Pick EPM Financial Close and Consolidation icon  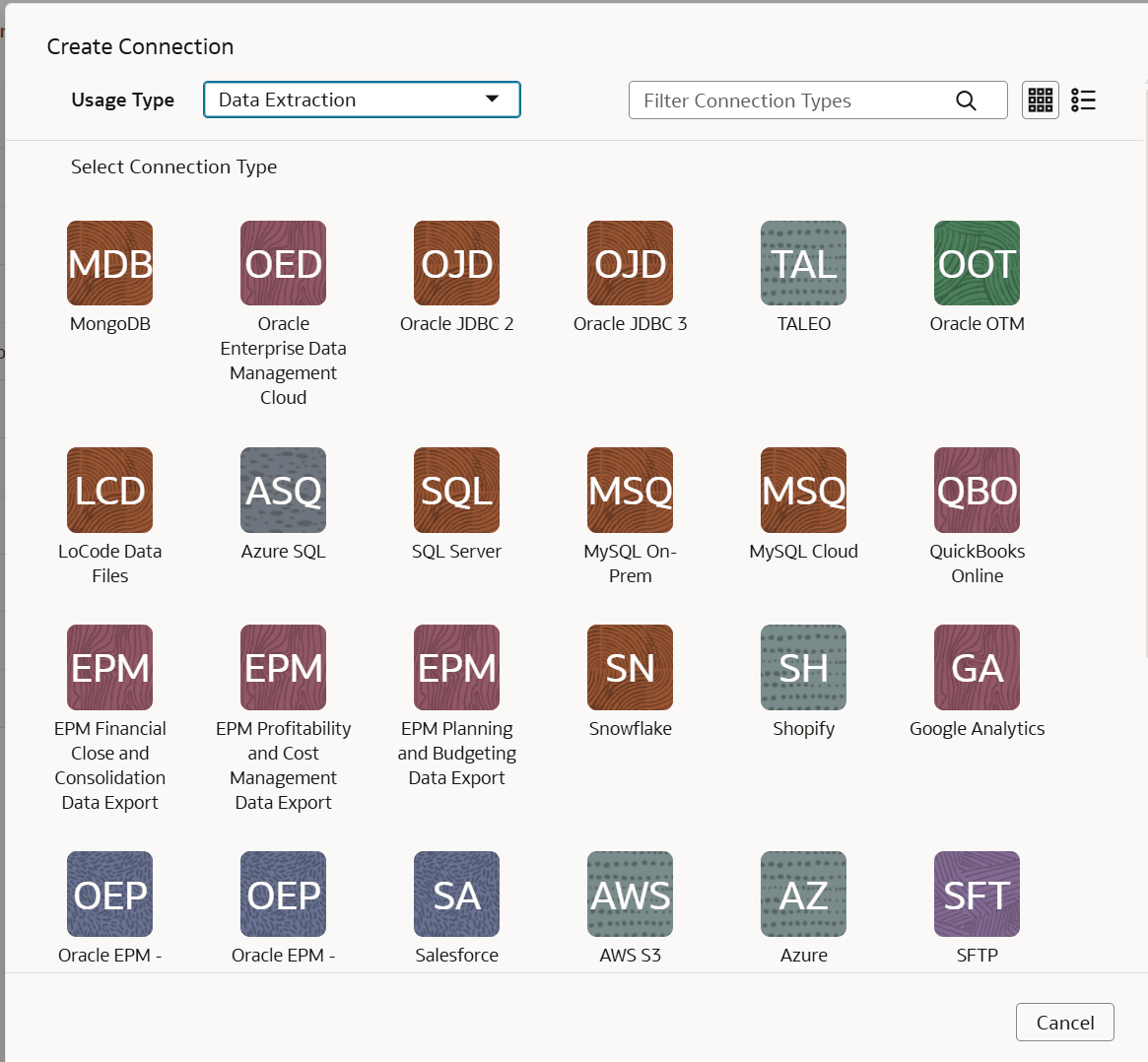(x=109, y=667)
